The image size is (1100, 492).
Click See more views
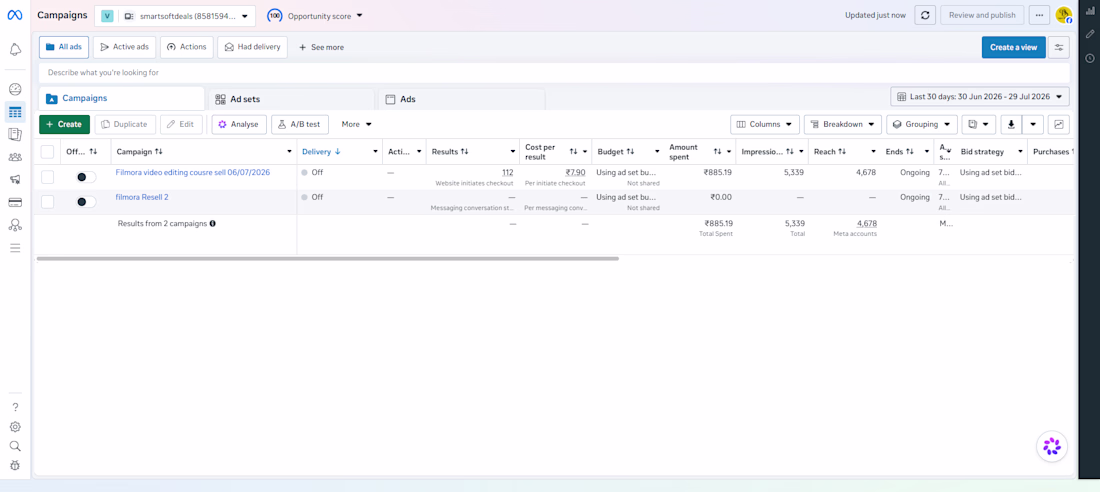pos(321,47)
